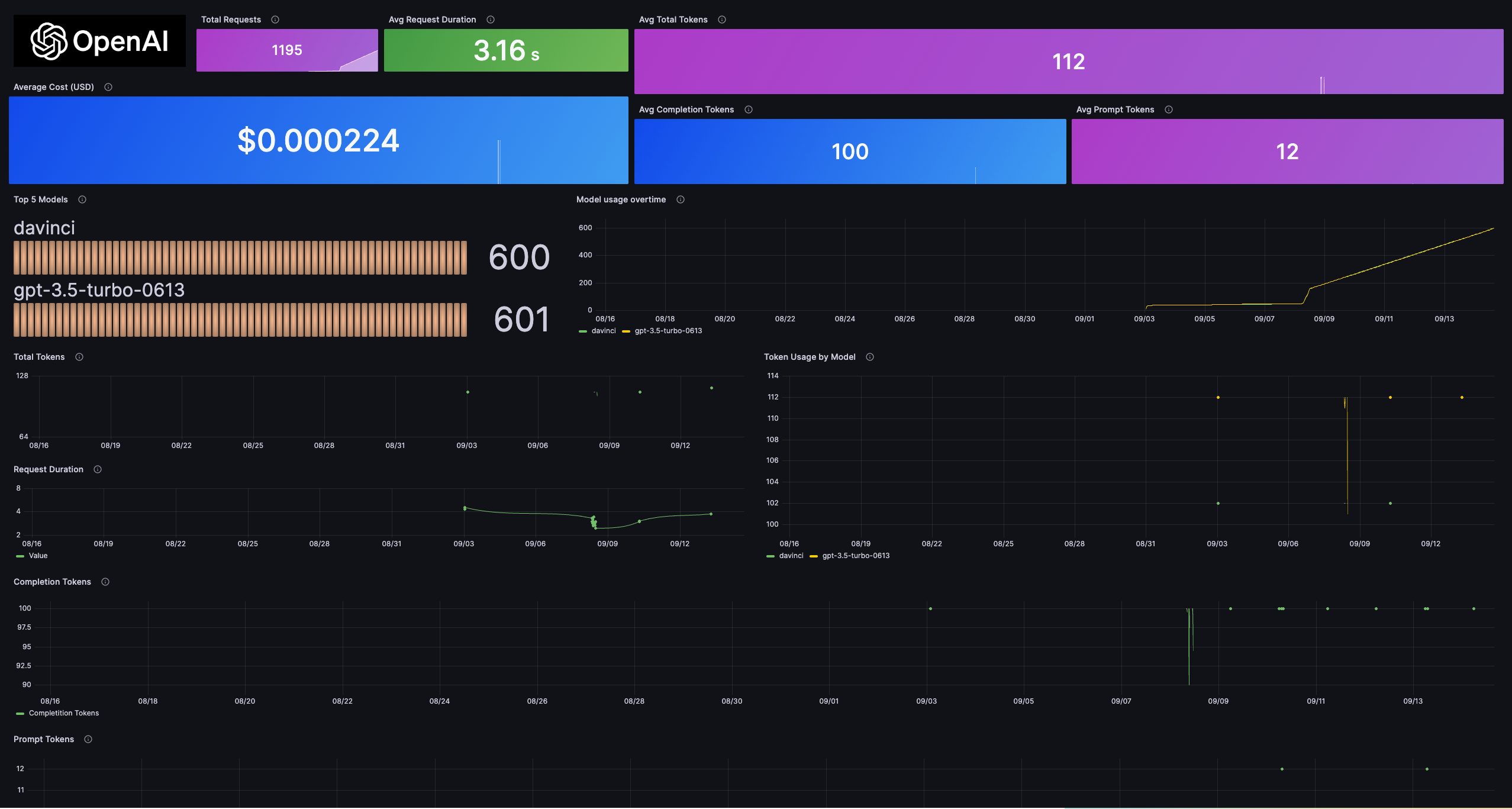Open the Request Duration panel menu
The height and width of the screenshot is (809, 1512).
pos(49,469)
